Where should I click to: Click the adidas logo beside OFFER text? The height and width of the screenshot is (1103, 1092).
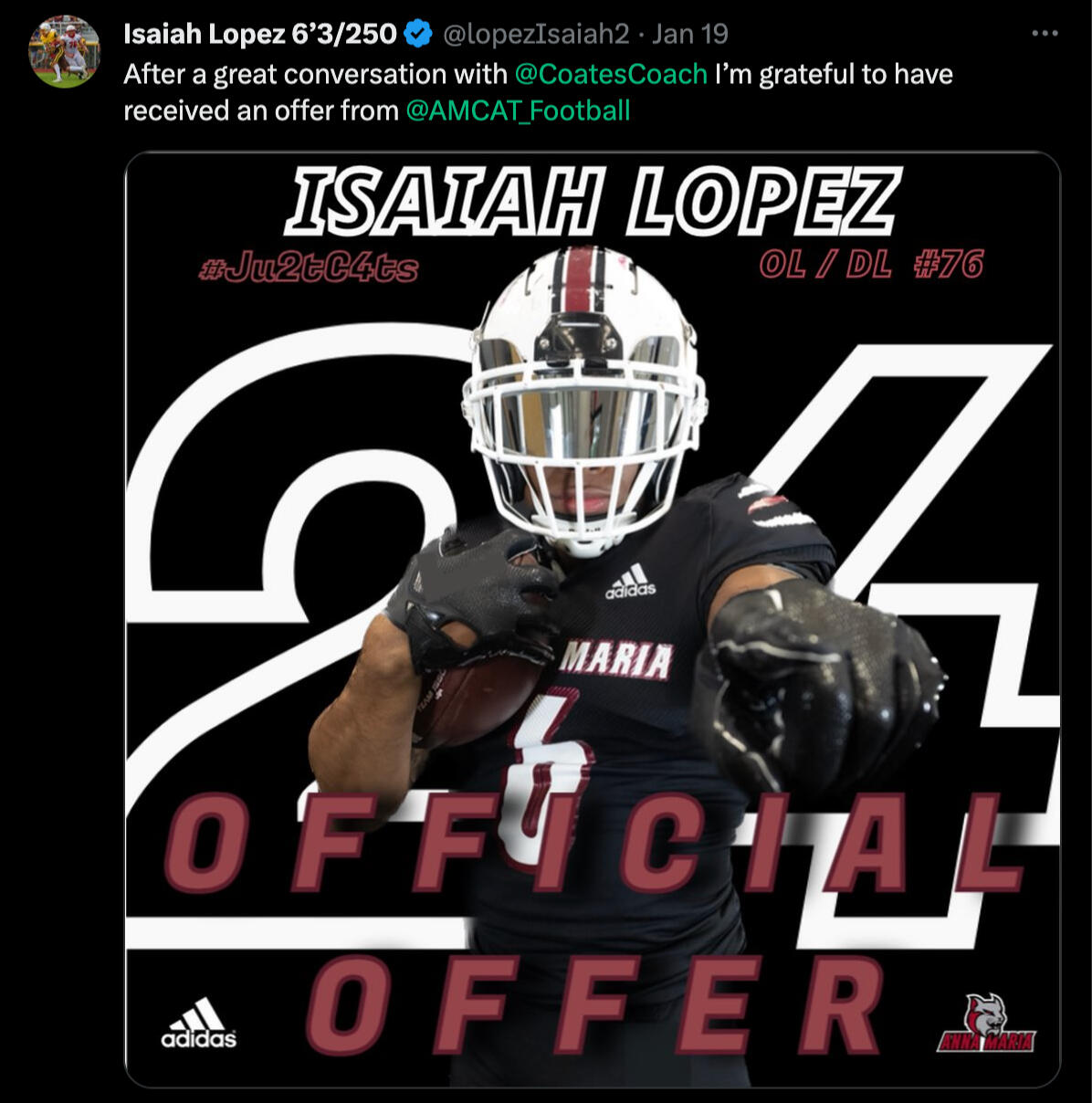(x=199, y=1022)
